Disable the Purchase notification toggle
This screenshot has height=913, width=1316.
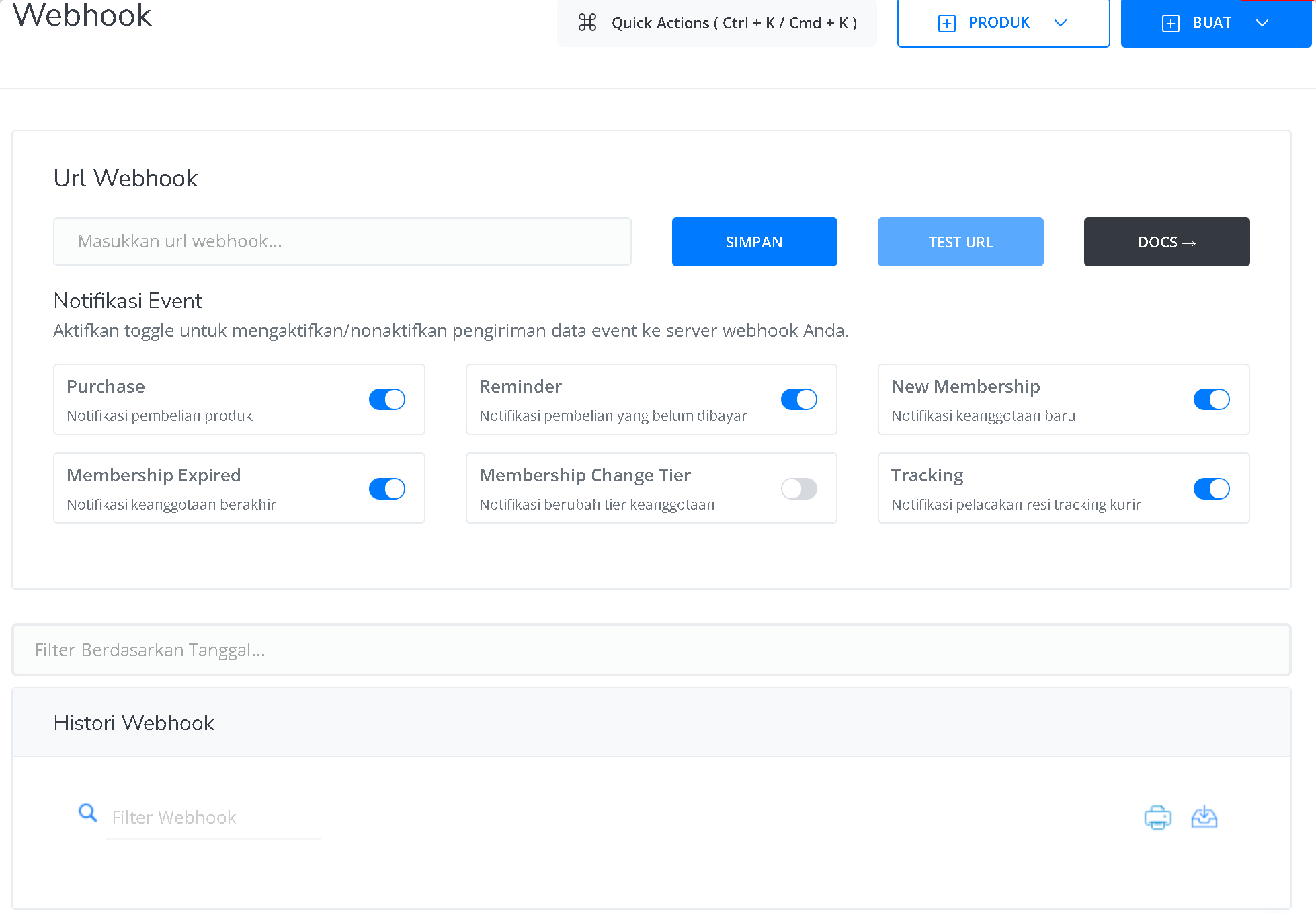(x=387, y=399)
